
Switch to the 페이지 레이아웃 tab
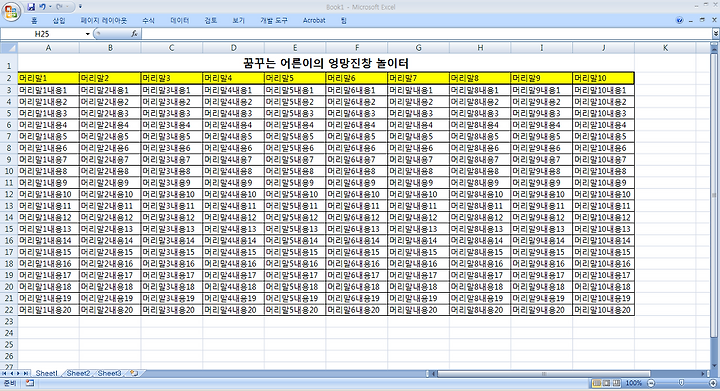(104, 21)
